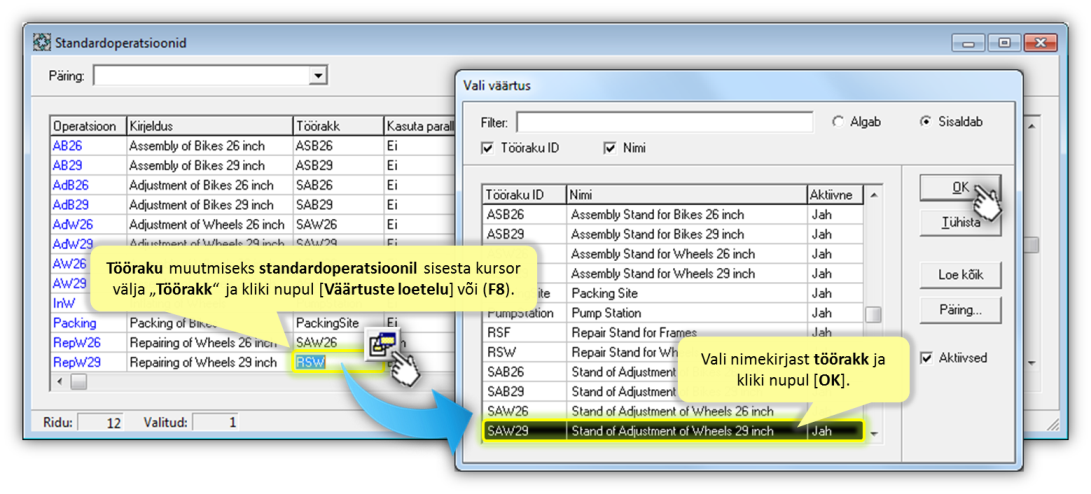Minimize the Standardoperatsioonid window
This screenshot has width=1091, height=494.
click(x=969, y=43)
